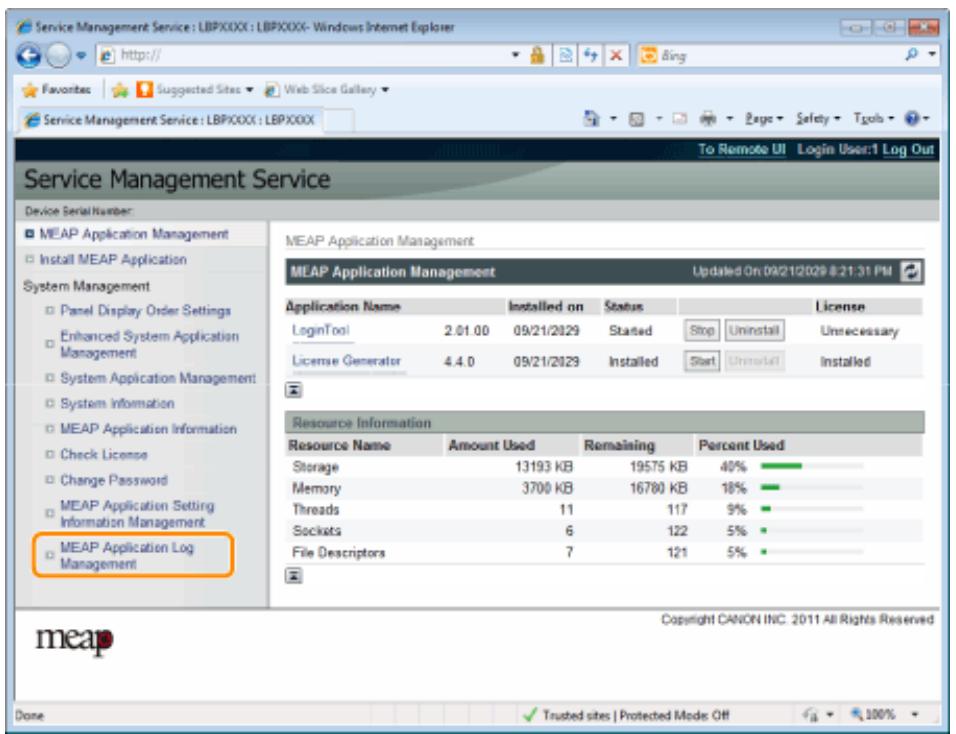Open Change Password link
Image resolution: width=956 pixels, height=734 pixels.
pos(113,480)
